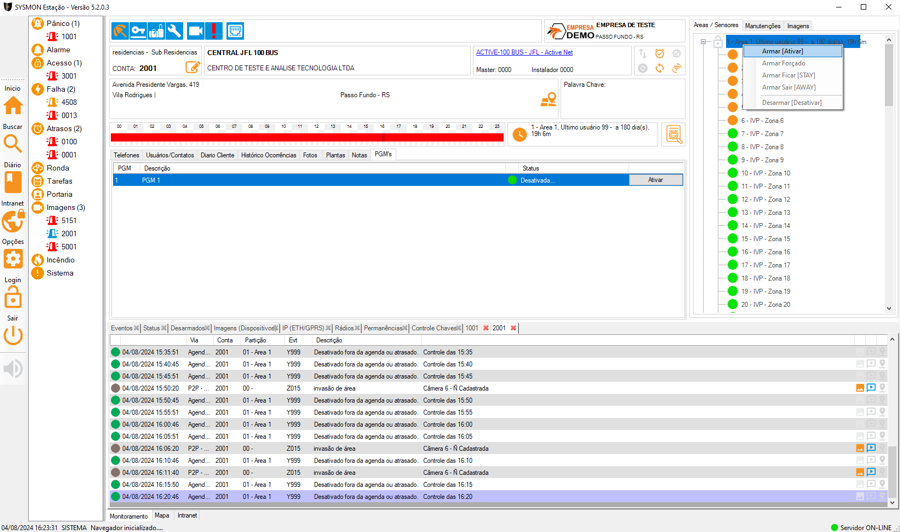
Task: Click the Início home icon in sidebar
Action: [13, 106]
